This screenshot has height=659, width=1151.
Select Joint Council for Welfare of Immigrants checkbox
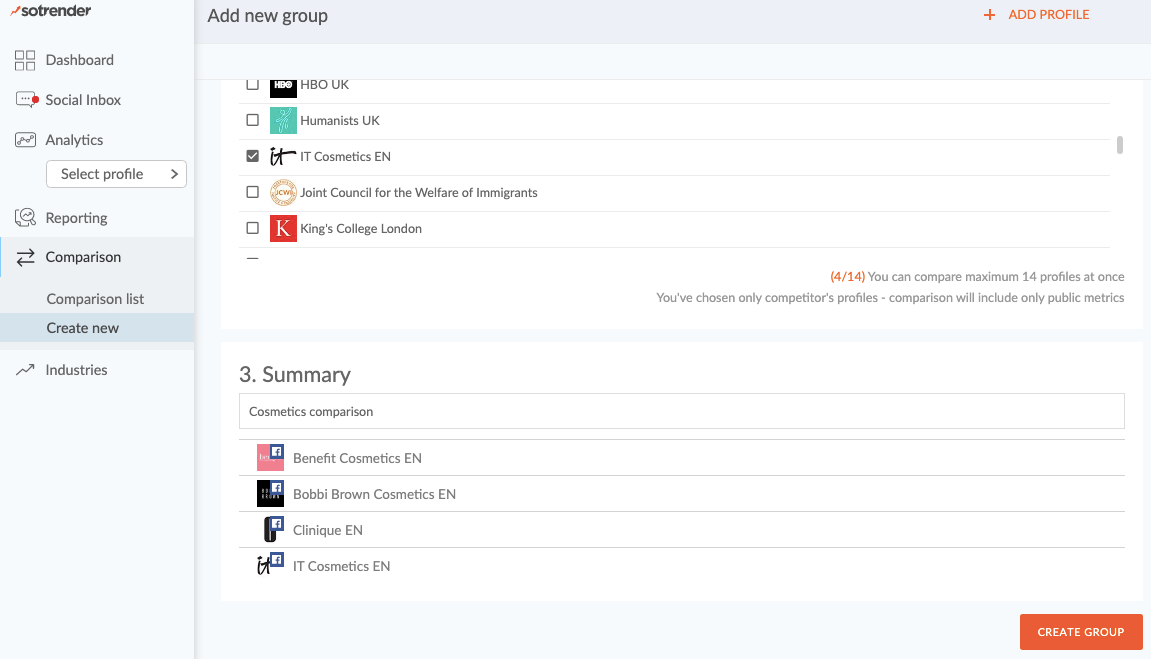click(x=252, y=193)
